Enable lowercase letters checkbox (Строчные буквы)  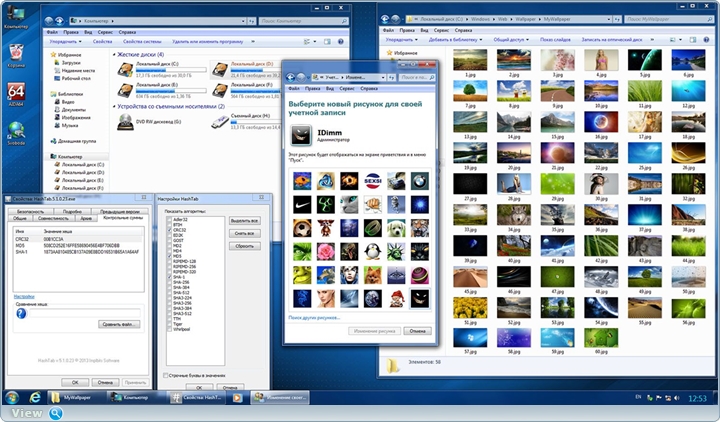(x=166, y=375)
